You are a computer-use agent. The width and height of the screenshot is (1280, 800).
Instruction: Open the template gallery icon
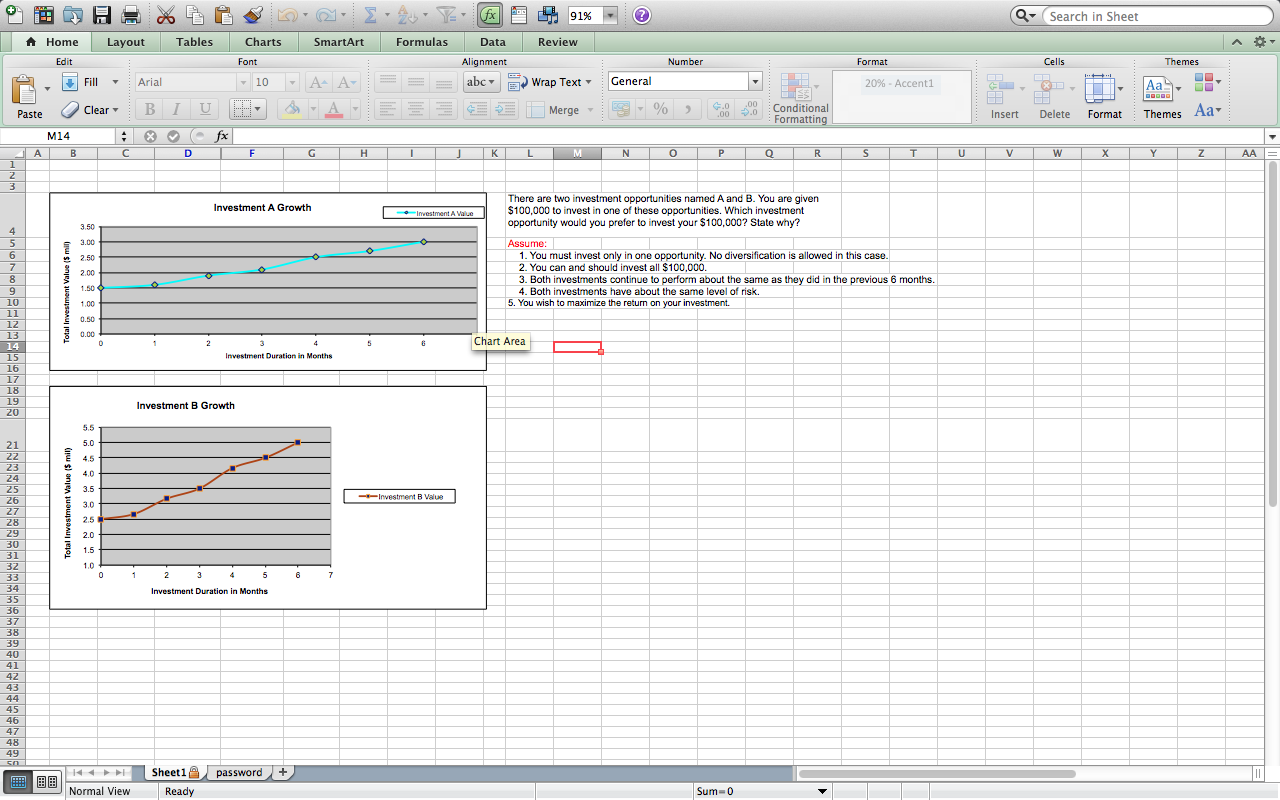click(x=43, y=15)
